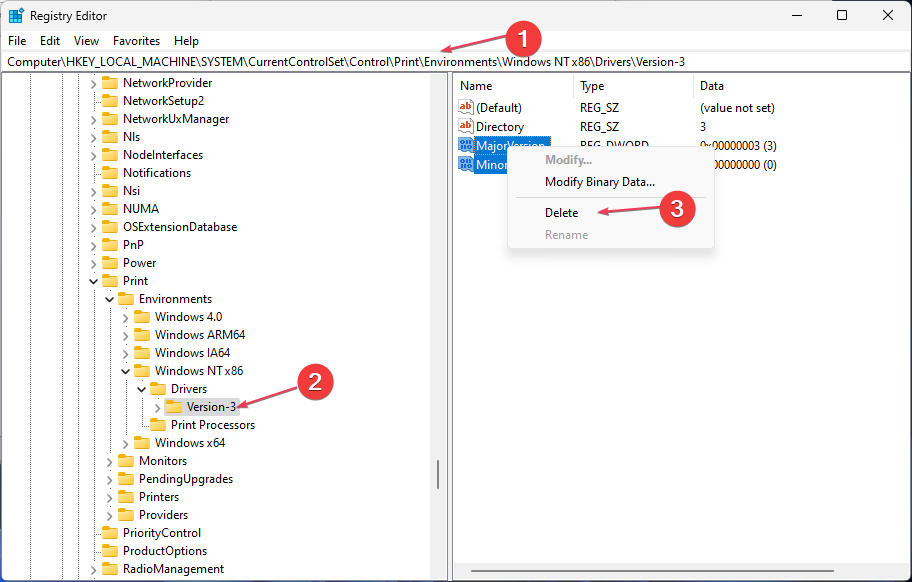Choose Delete from the context menu
The height and width of the screenshot is (582, 912).
[561, 213]
